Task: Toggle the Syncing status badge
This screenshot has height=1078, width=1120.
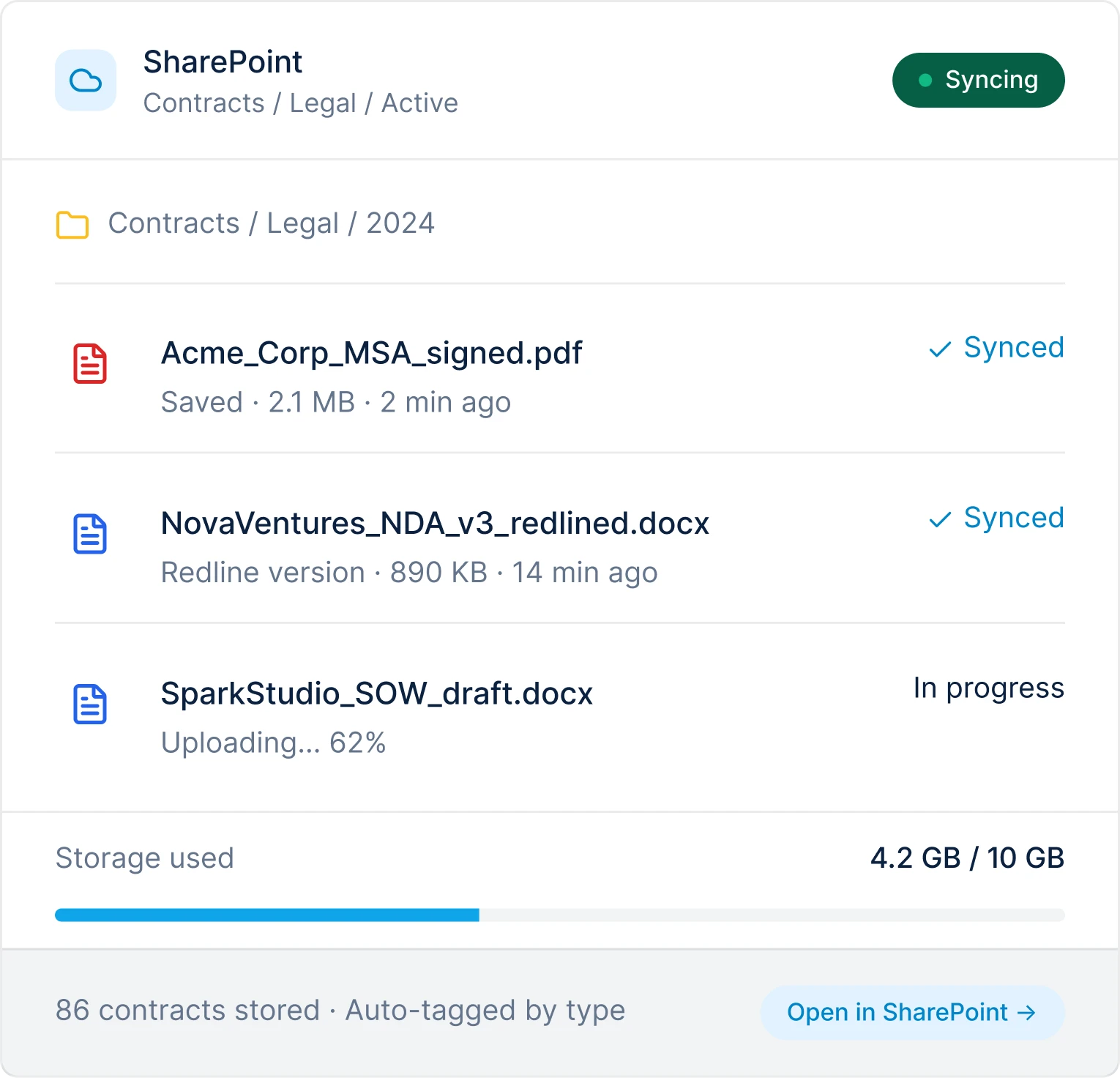Action: (x=979, y=81)
